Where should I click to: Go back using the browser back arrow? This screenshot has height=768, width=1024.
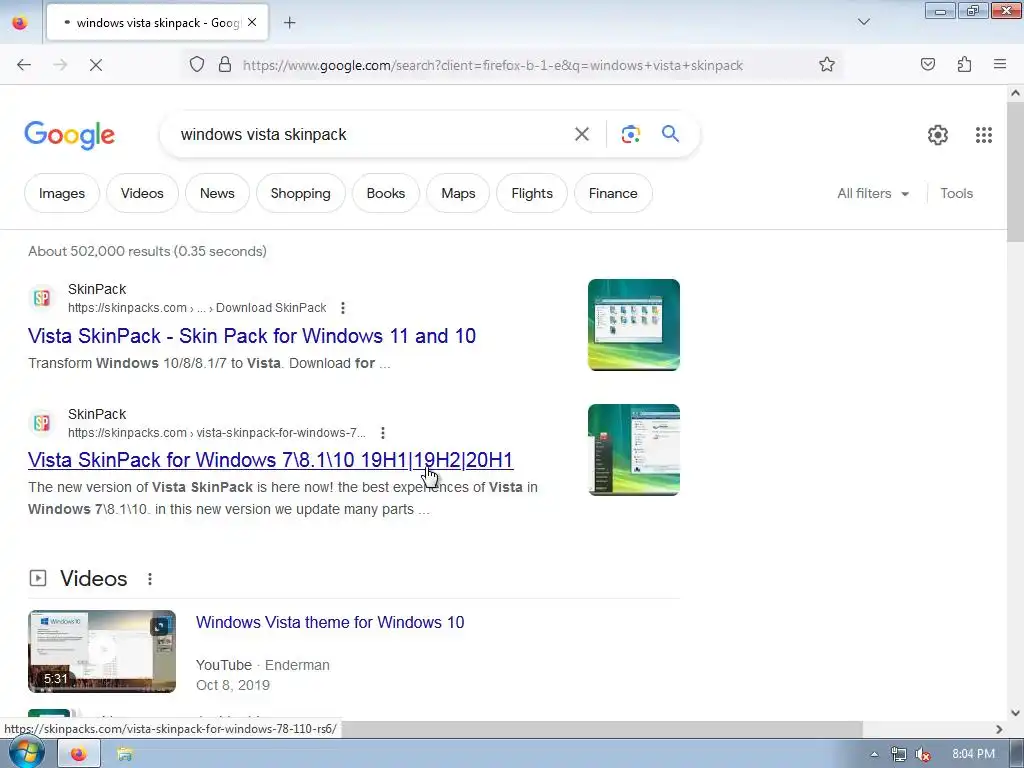(24, 65)
